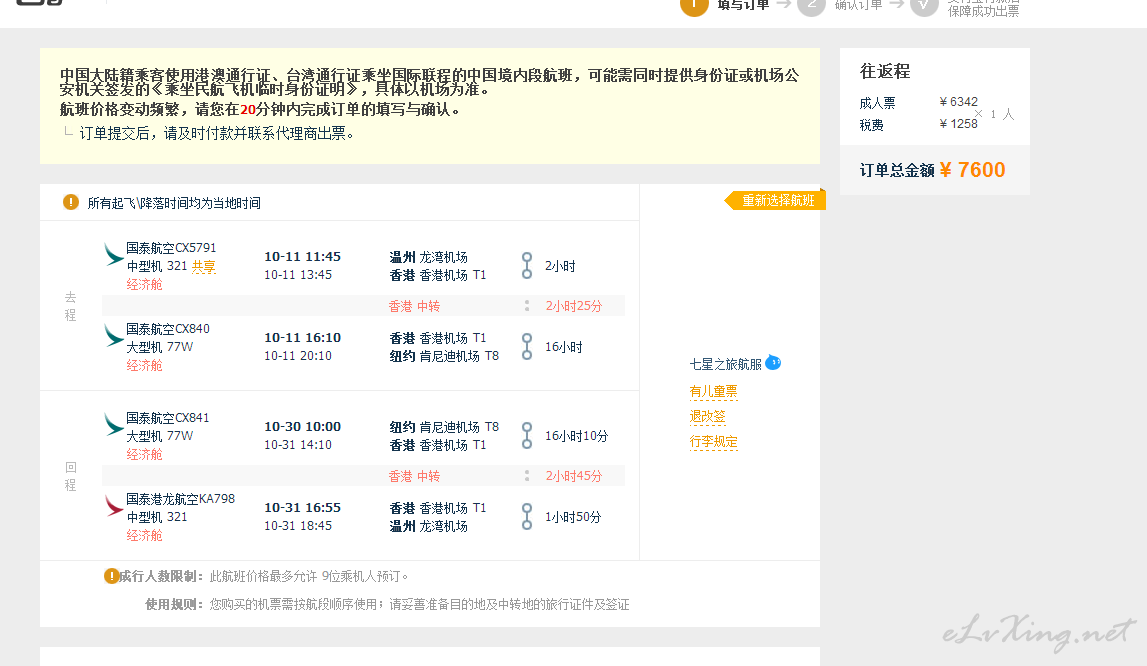
Task: Click the orange warning icon beside local time notice
Action: click(71, 202)
